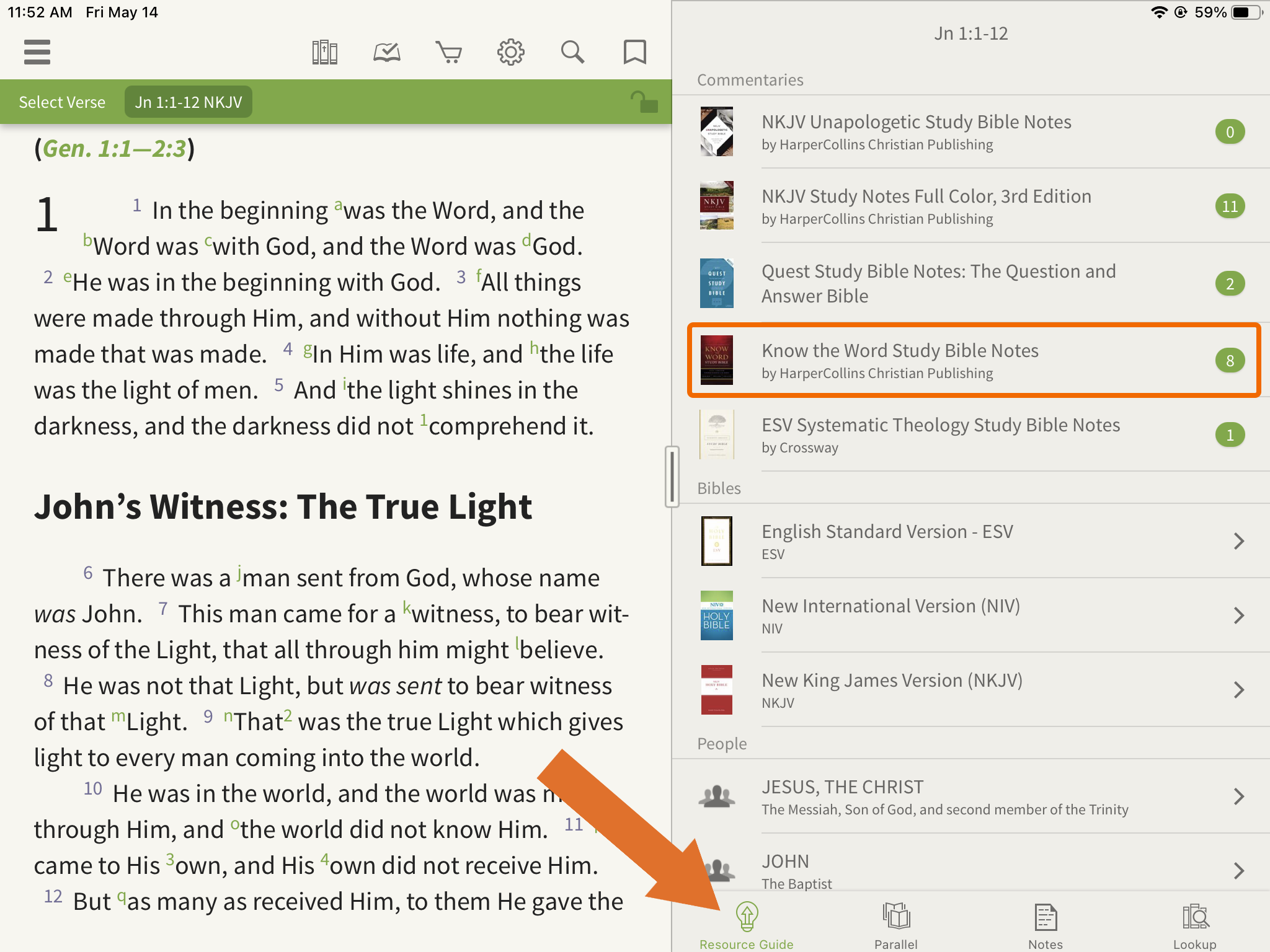The image size is (1270, 952).
Task: Tap NKJV Unapologetic Study Bible cover thumbnail
Action: coord(716,131)
